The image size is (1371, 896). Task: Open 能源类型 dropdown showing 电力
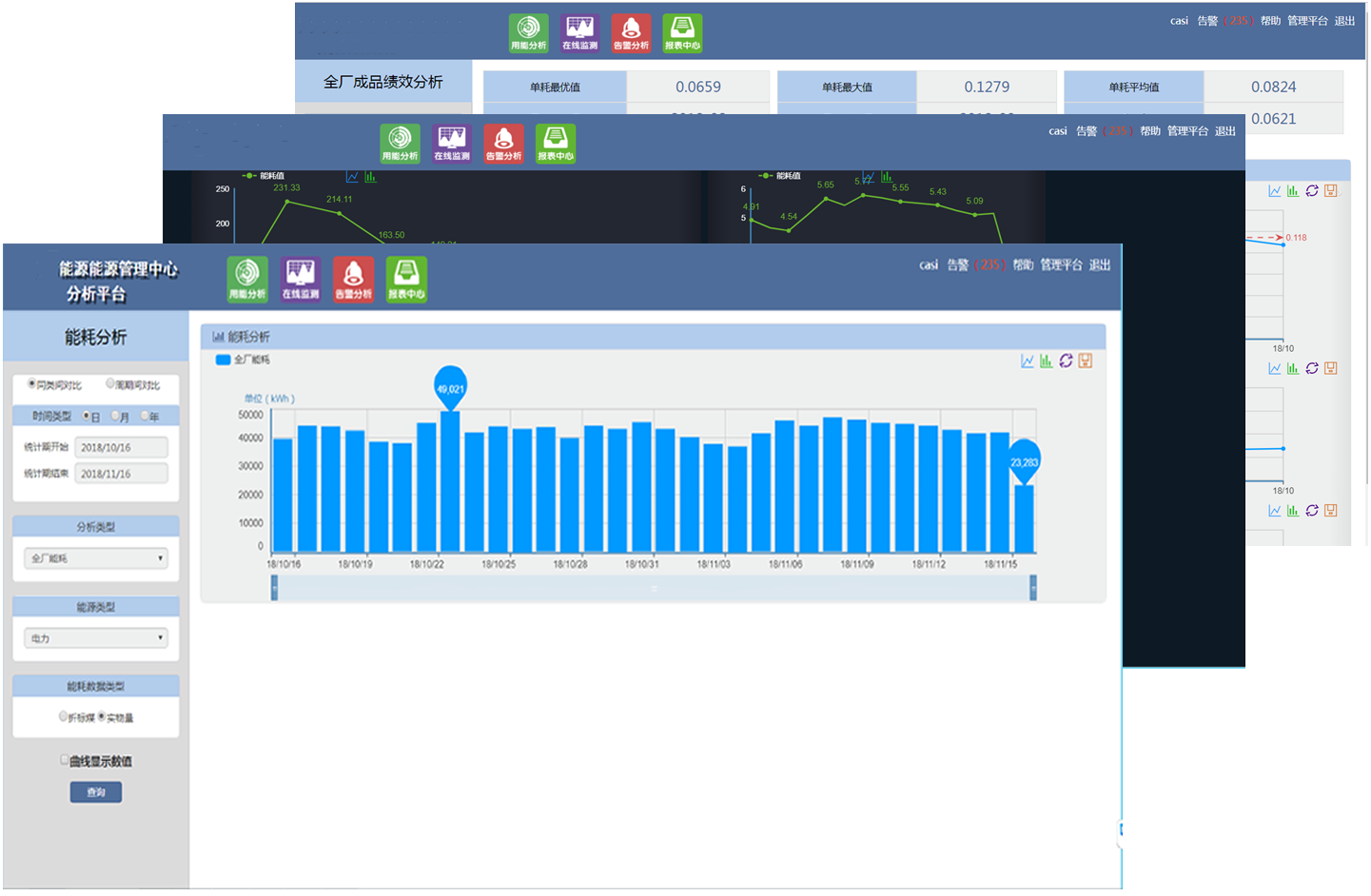point(96,638)
